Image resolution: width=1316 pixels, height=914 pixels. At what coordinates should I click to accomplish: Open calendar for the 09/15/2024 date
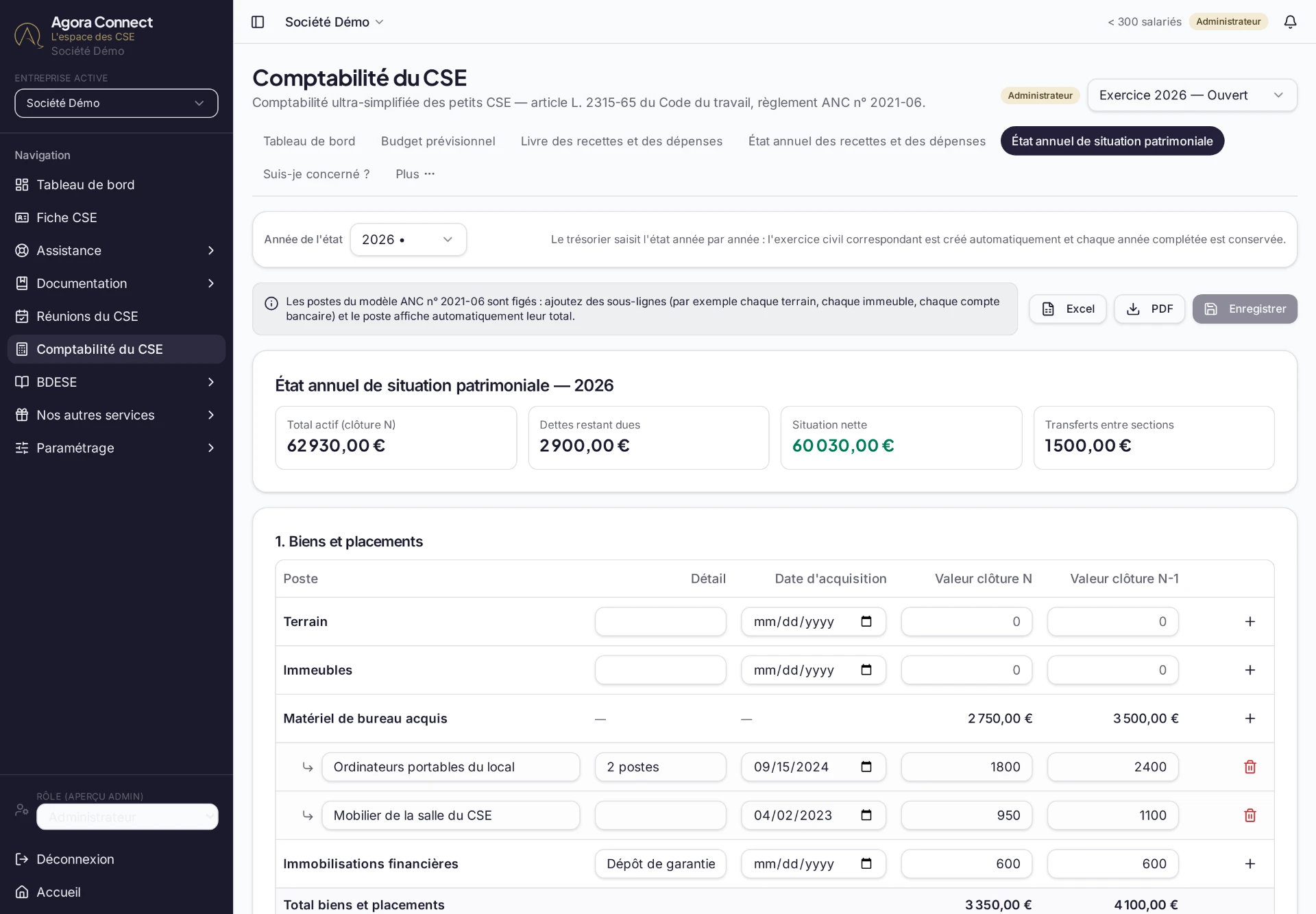(866, 767)
